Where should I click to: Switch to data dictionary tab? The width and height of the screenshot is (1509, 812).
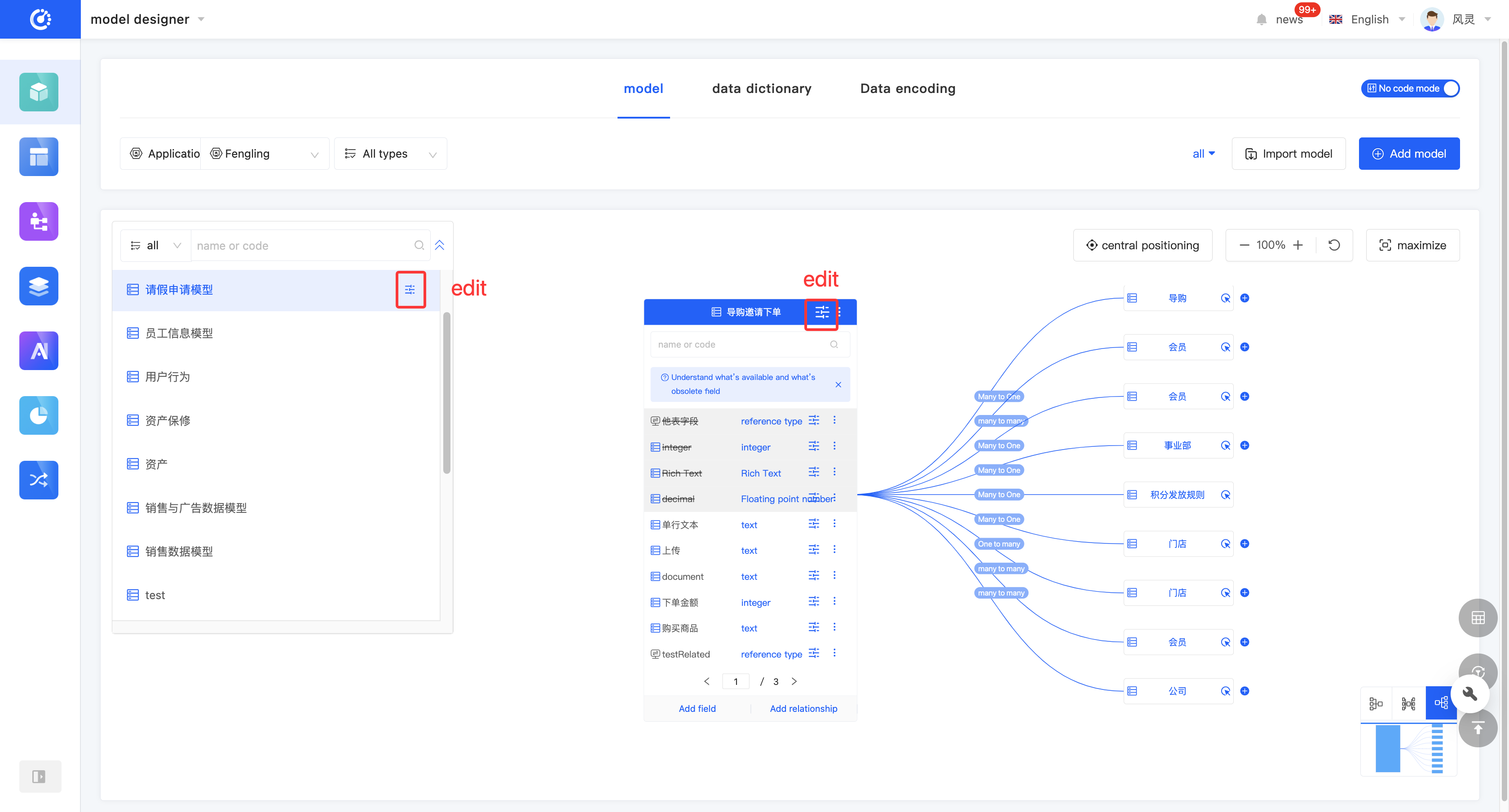coord(761,88)
